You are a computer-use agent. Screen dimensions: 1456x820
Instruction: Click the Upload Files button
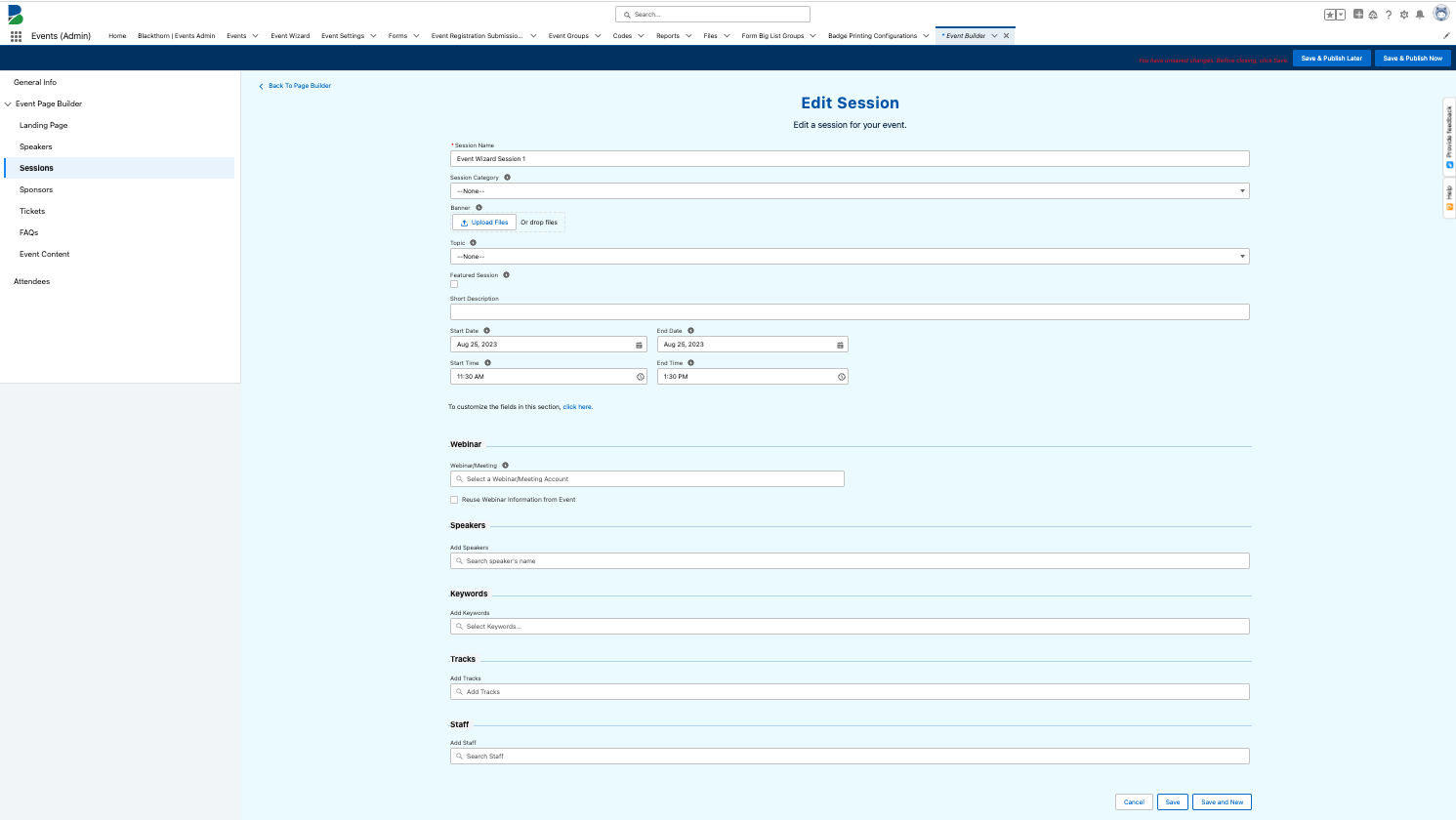click(x=484, y=223)
